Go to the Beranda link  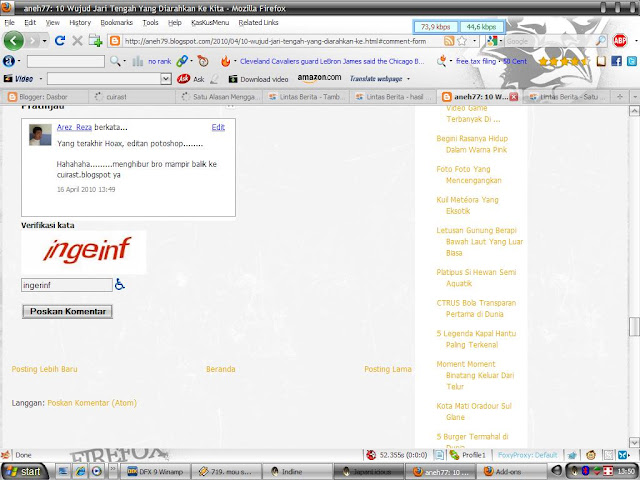pos(220,369)
